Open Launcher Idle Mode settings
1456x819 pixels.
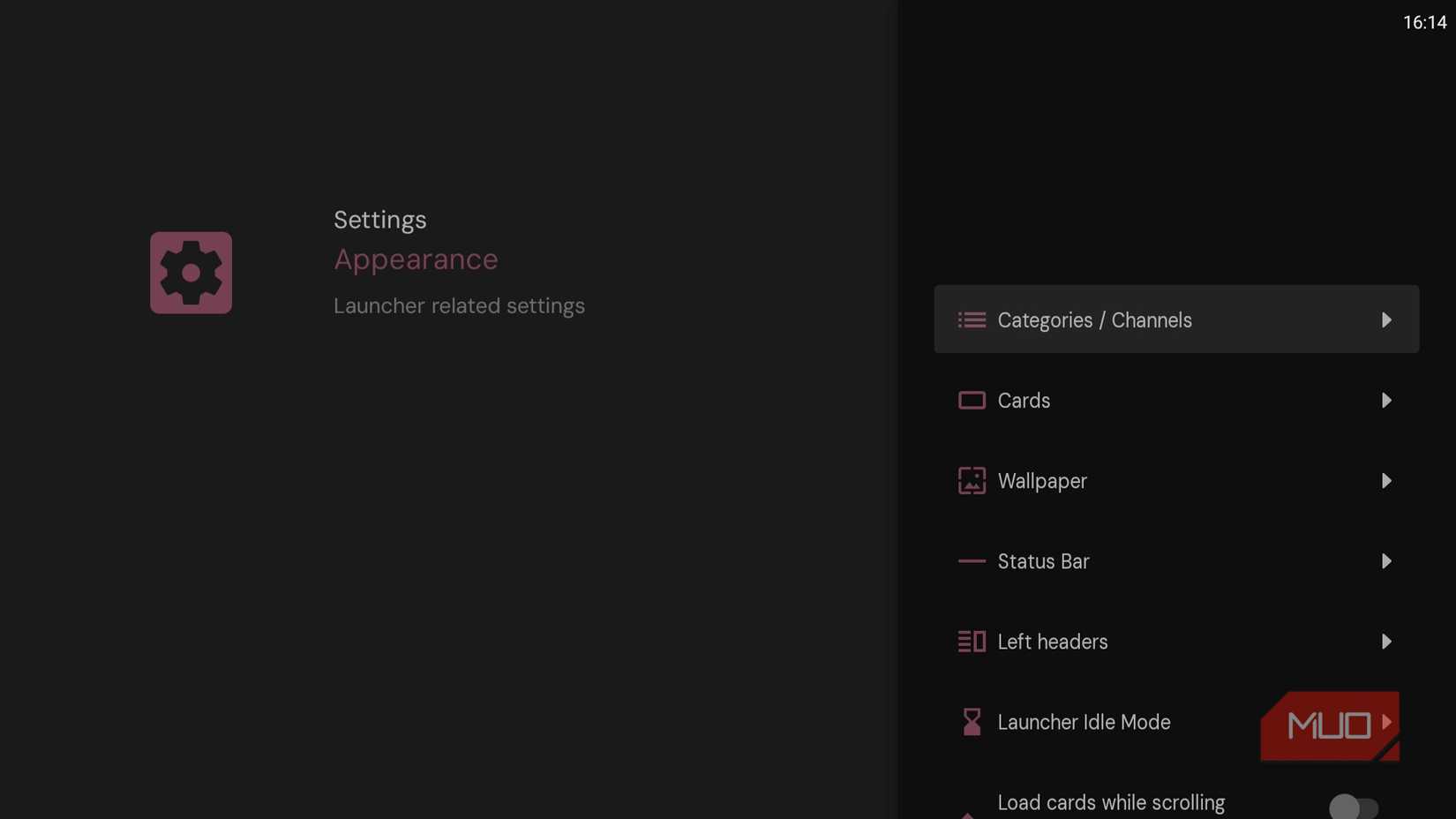click(x=1084, y=722)
